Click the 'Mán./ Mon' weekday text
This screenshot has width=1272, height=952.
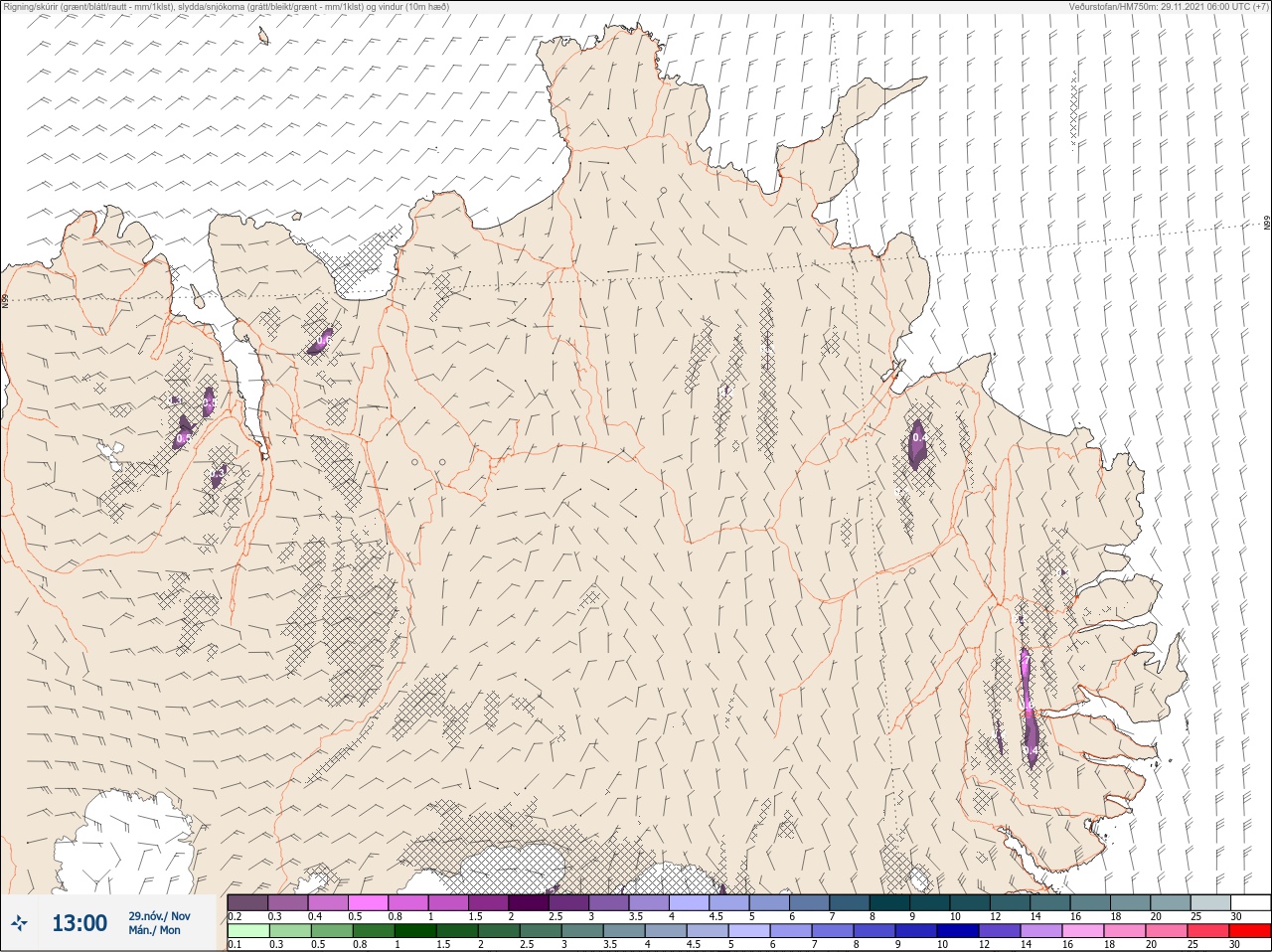[155, 930]
